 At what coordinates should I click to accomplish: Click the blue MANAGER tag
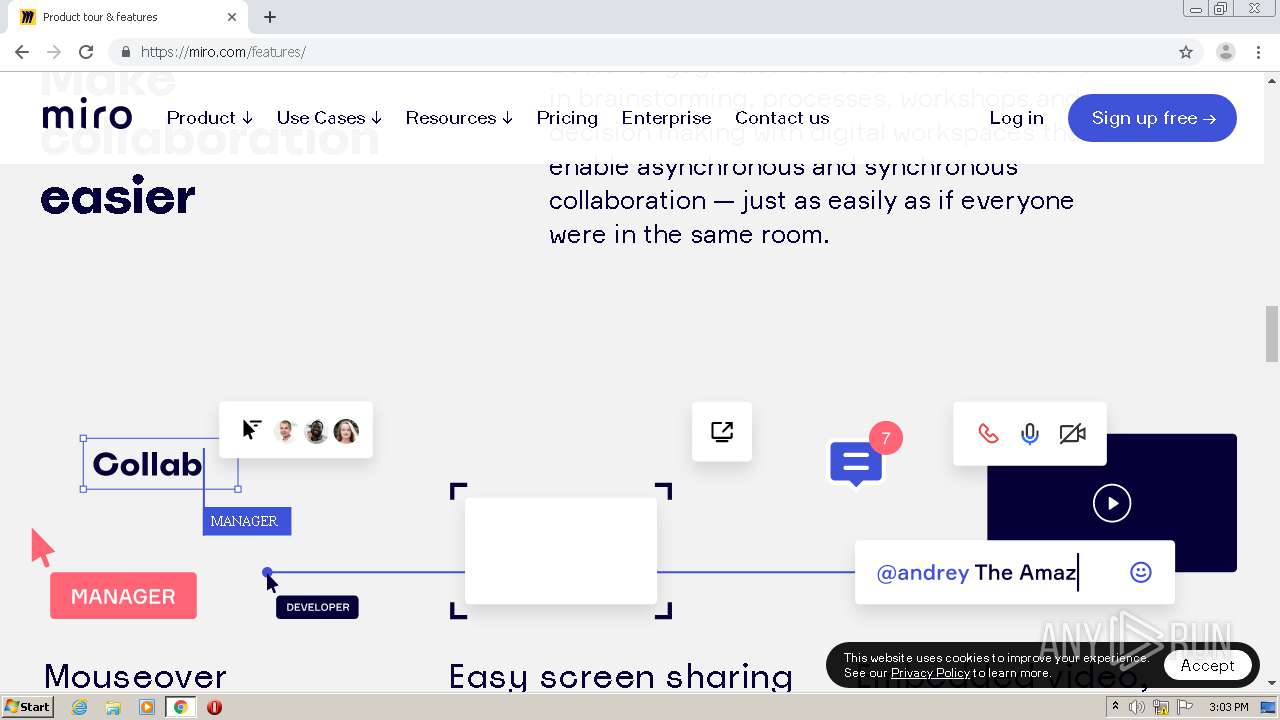click(x=247, y=521)
